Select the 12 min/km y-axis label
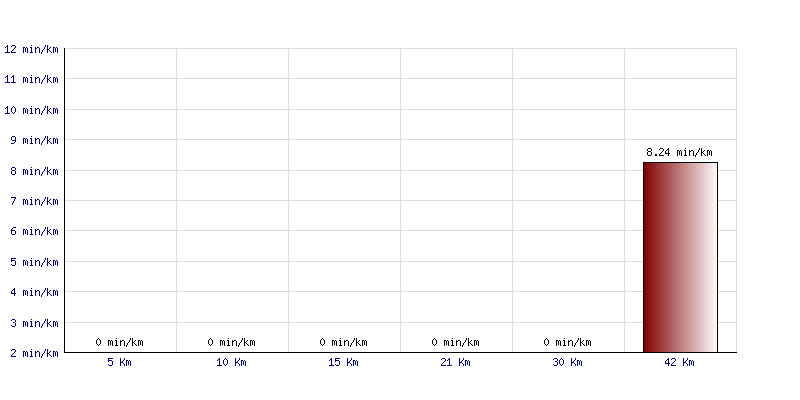Viewport: 800px width, 400px height. [31, 49]
